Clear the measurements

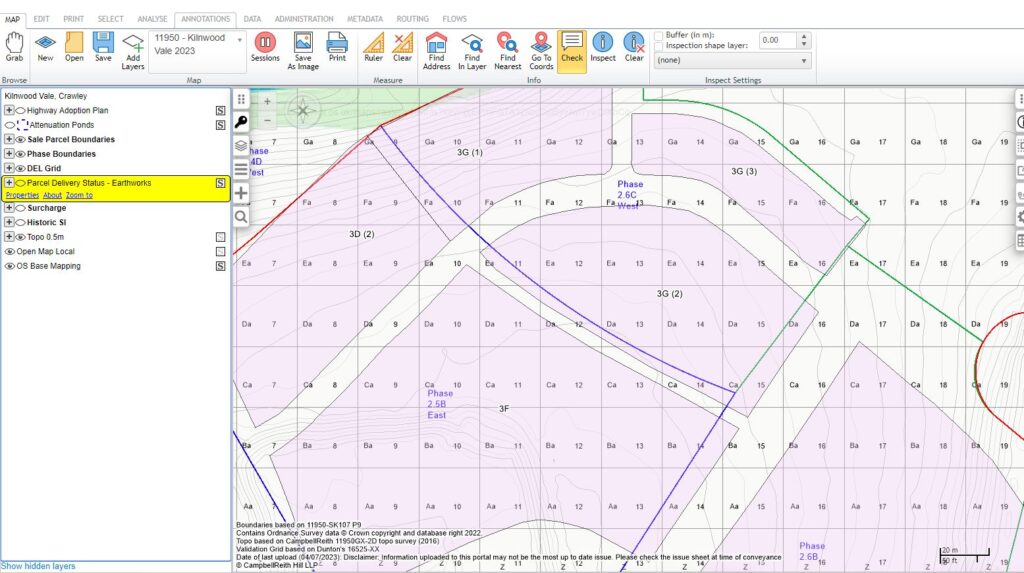coord(402,46)
